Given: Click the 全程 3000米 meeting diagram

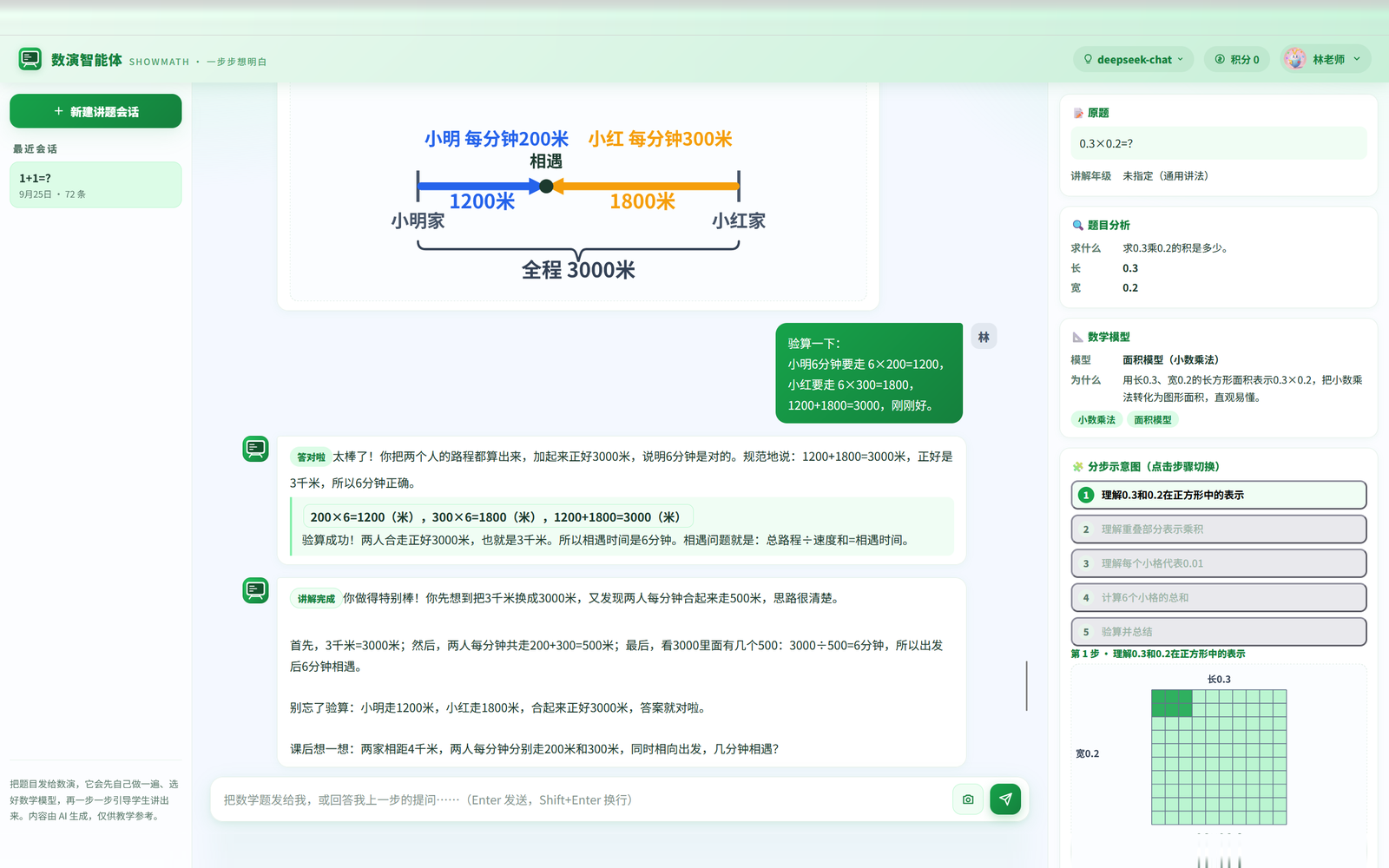Looking at the screenshot, I should [578, 203].
